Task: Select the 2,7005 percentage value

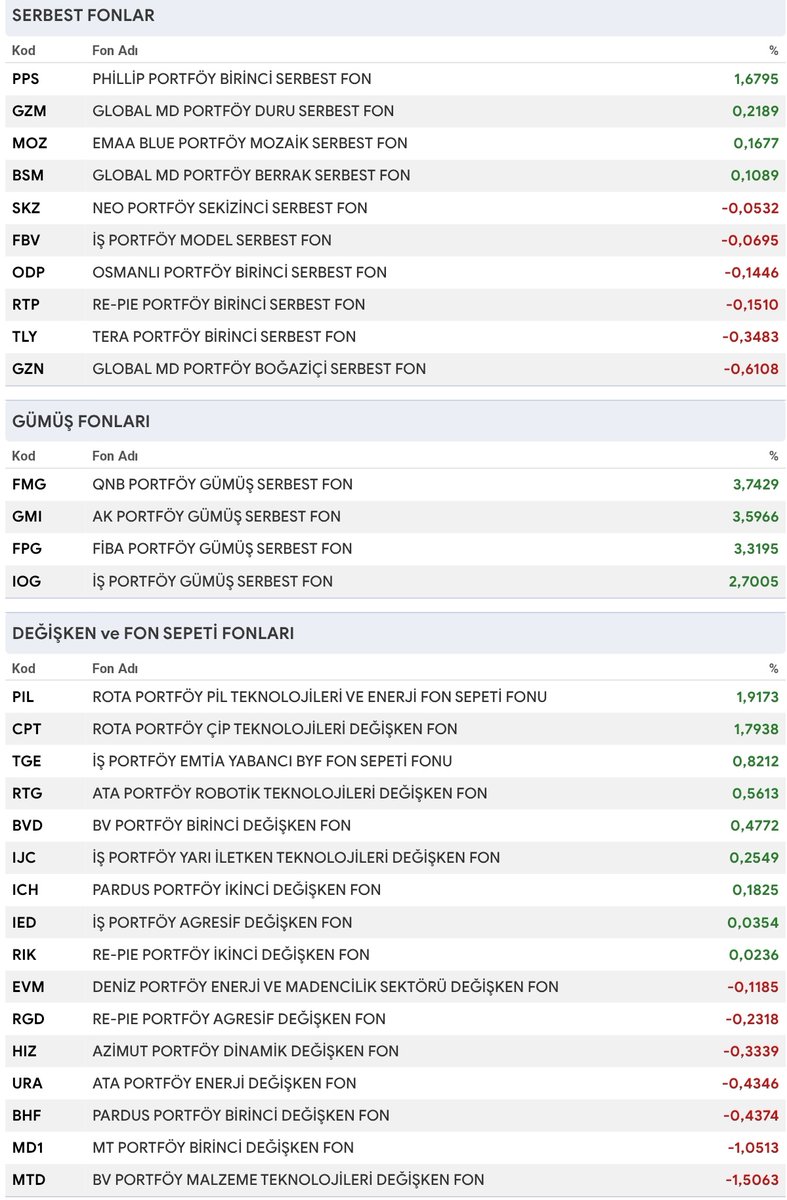Action: point(756,581)
